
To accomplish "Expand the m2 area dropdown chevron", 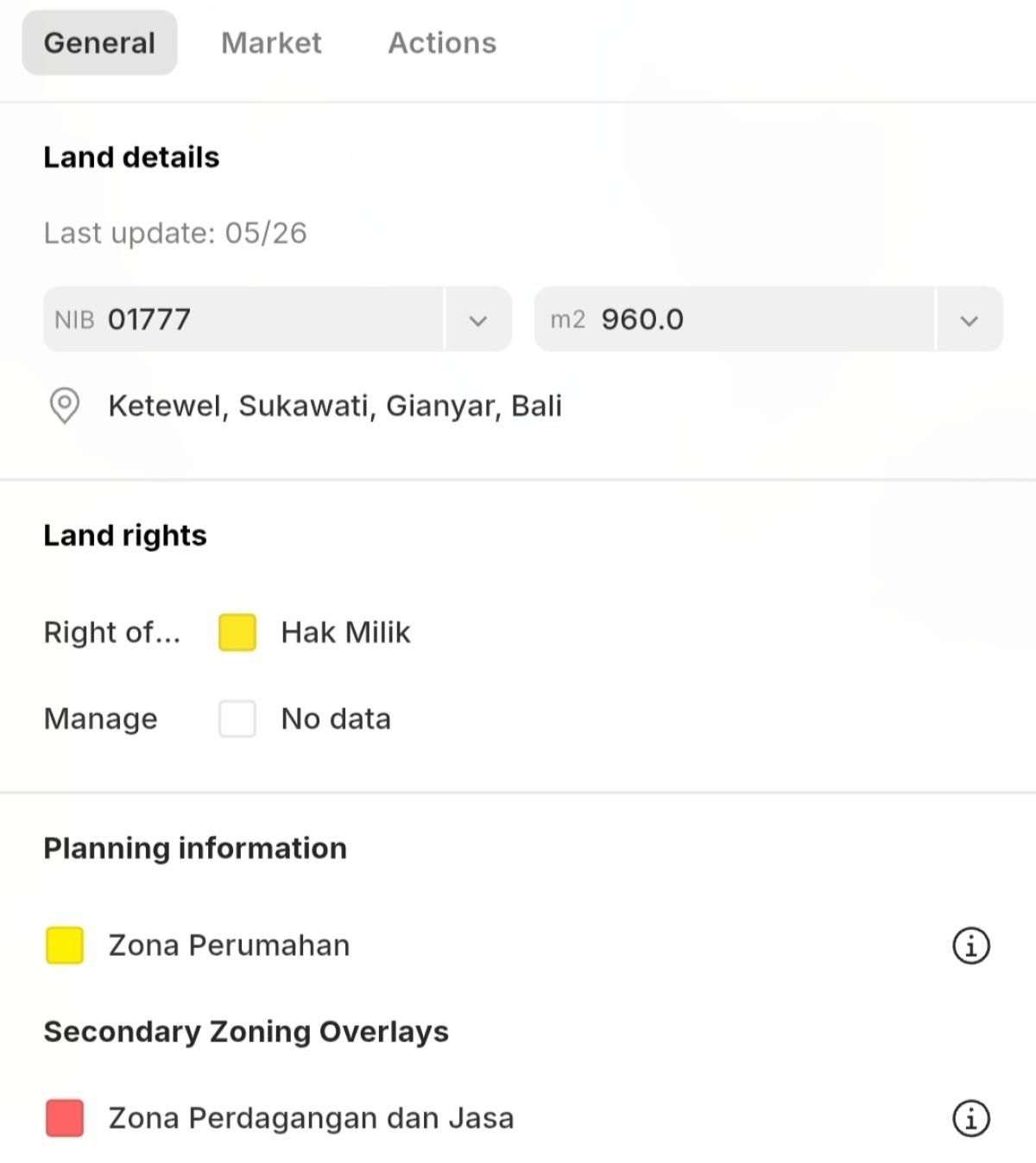I will point(970,320).
